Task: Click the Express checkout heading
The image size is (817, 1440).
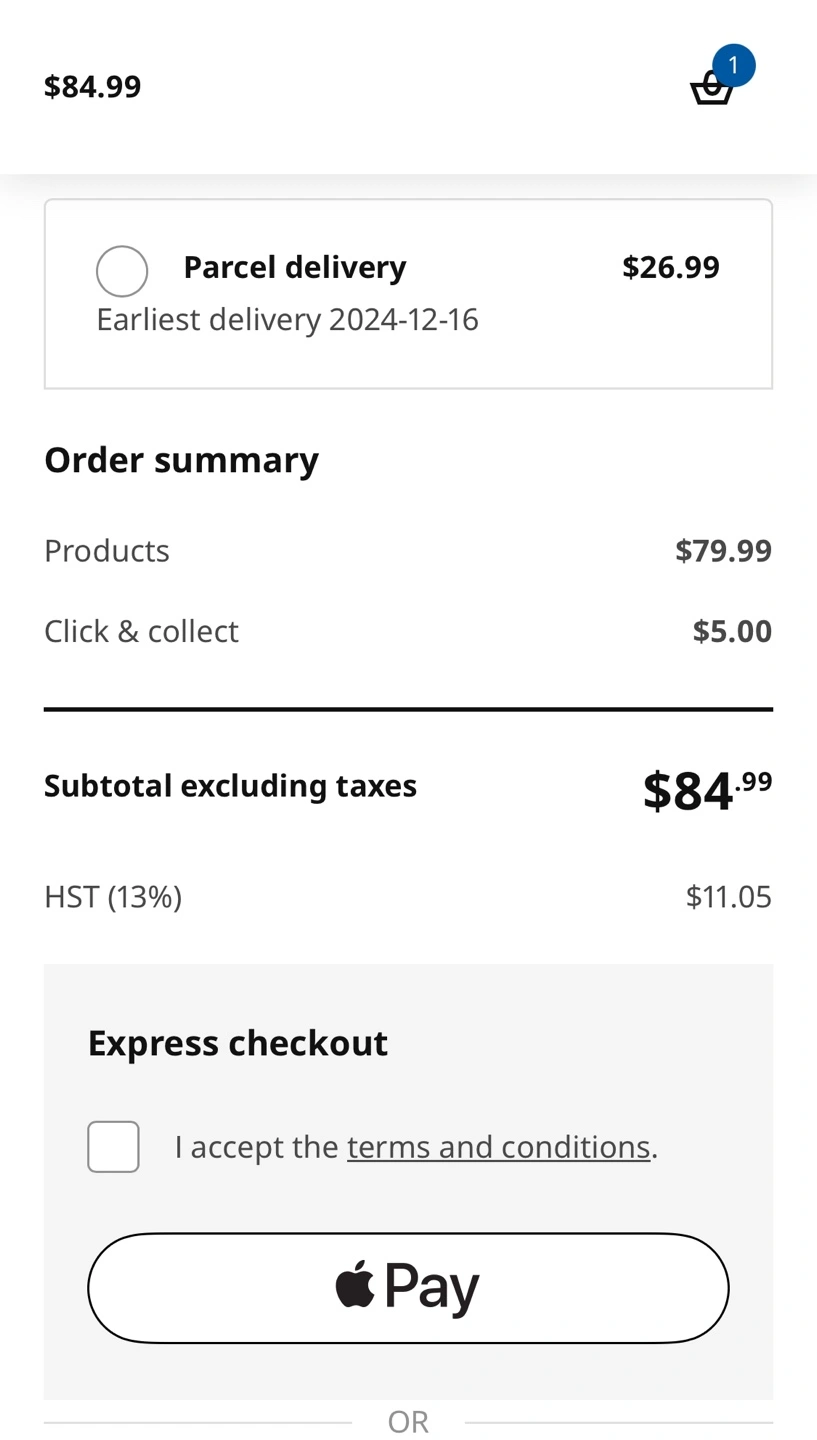Action: tap(238, 1043)
